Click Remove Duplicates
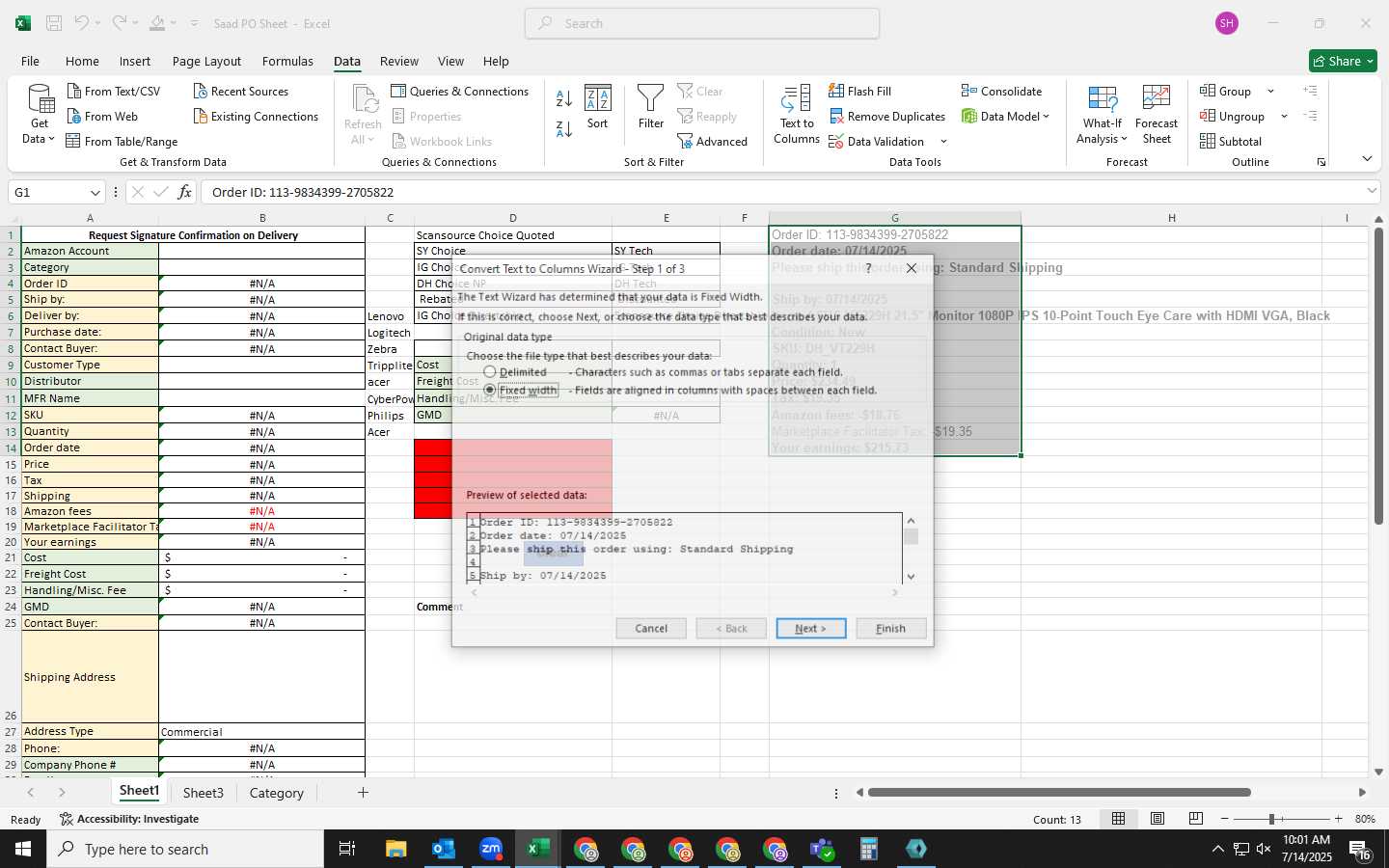This screenshot has width=1389, height=868. click(886, 116)
